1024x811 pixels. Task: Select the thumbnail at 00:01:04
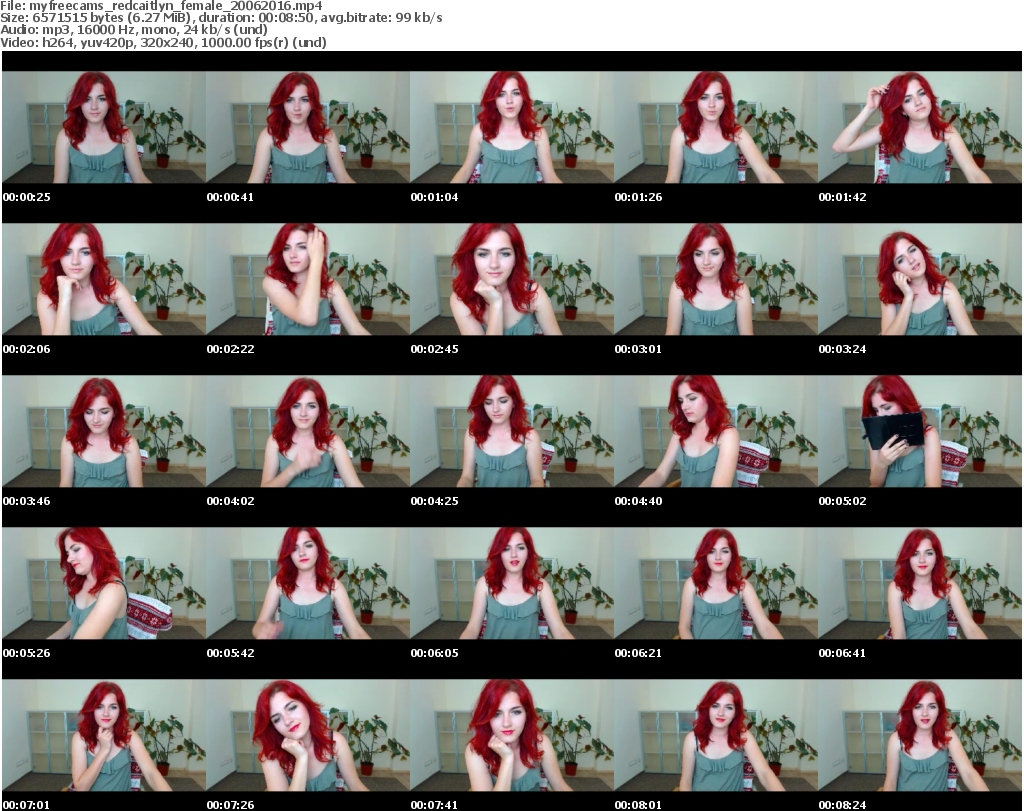click(x=511, y=127)
